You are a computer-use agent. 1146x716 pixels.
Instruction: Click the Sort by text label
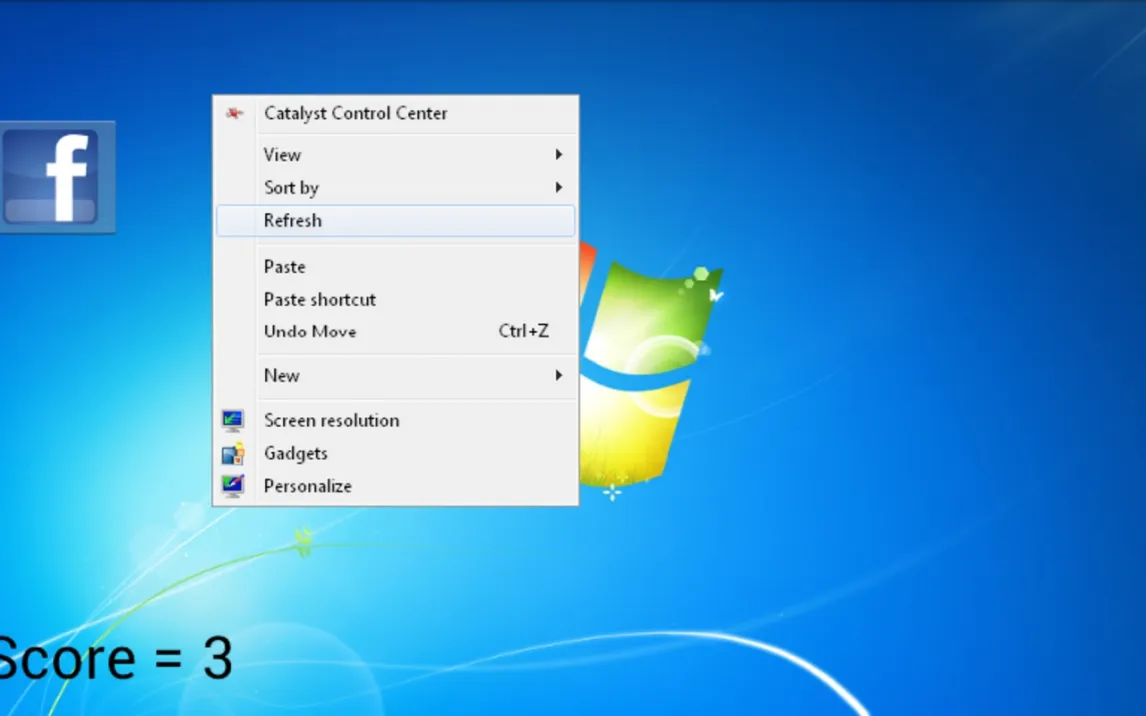point(291,187)
